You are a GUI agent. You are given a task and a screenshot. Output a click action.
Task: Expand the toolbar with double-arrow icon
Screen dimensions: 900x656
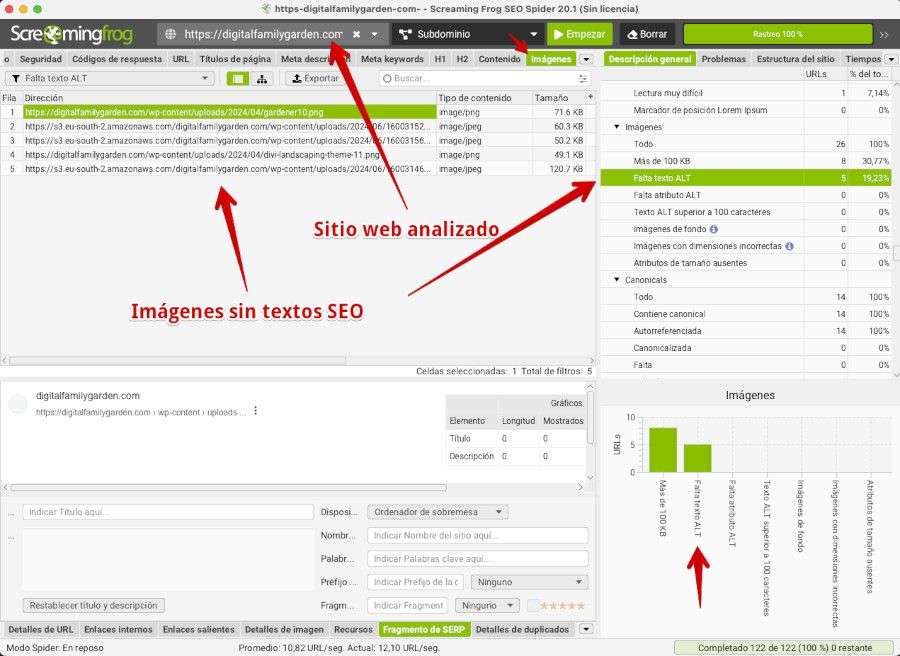884,34
